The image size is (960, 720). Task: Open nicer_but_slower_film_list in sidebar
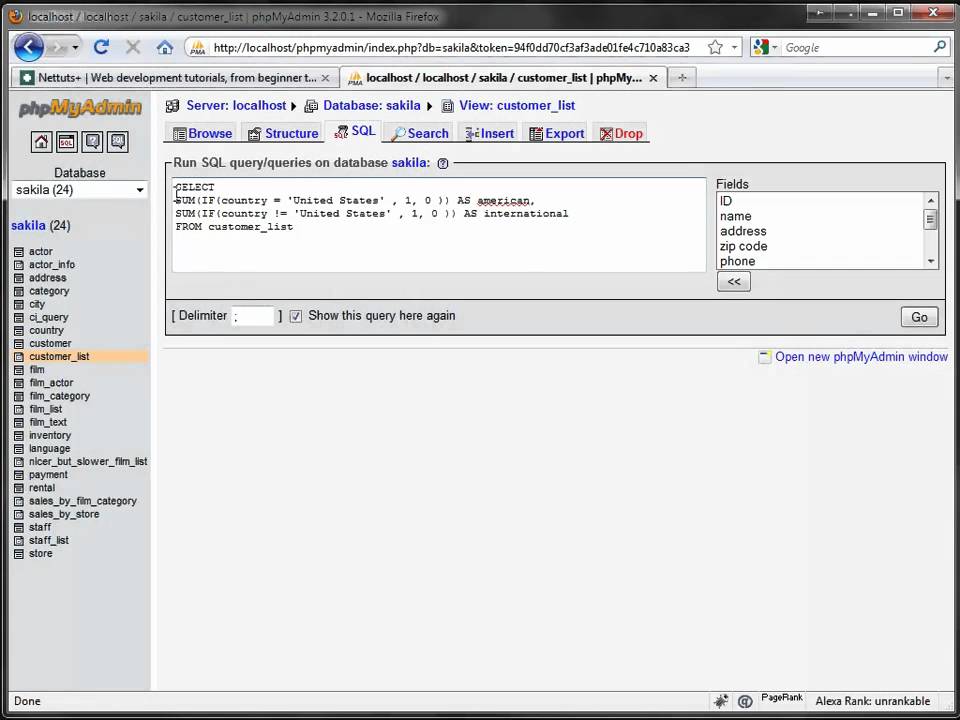pos(88,462)
